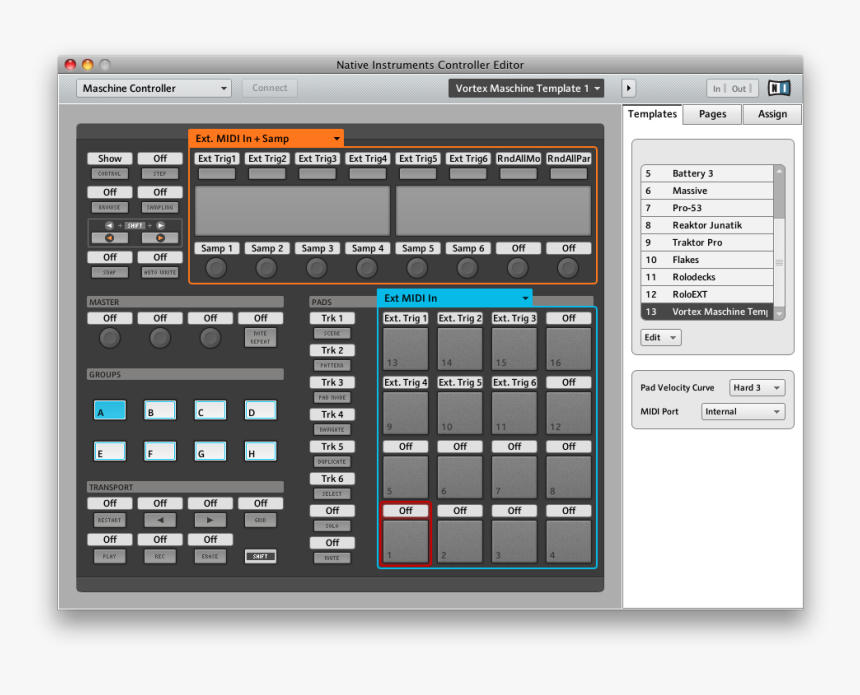Screen dimensions: 860x695
Task: Toggle Off above the AUTO WRITE button
Action: 159,257
